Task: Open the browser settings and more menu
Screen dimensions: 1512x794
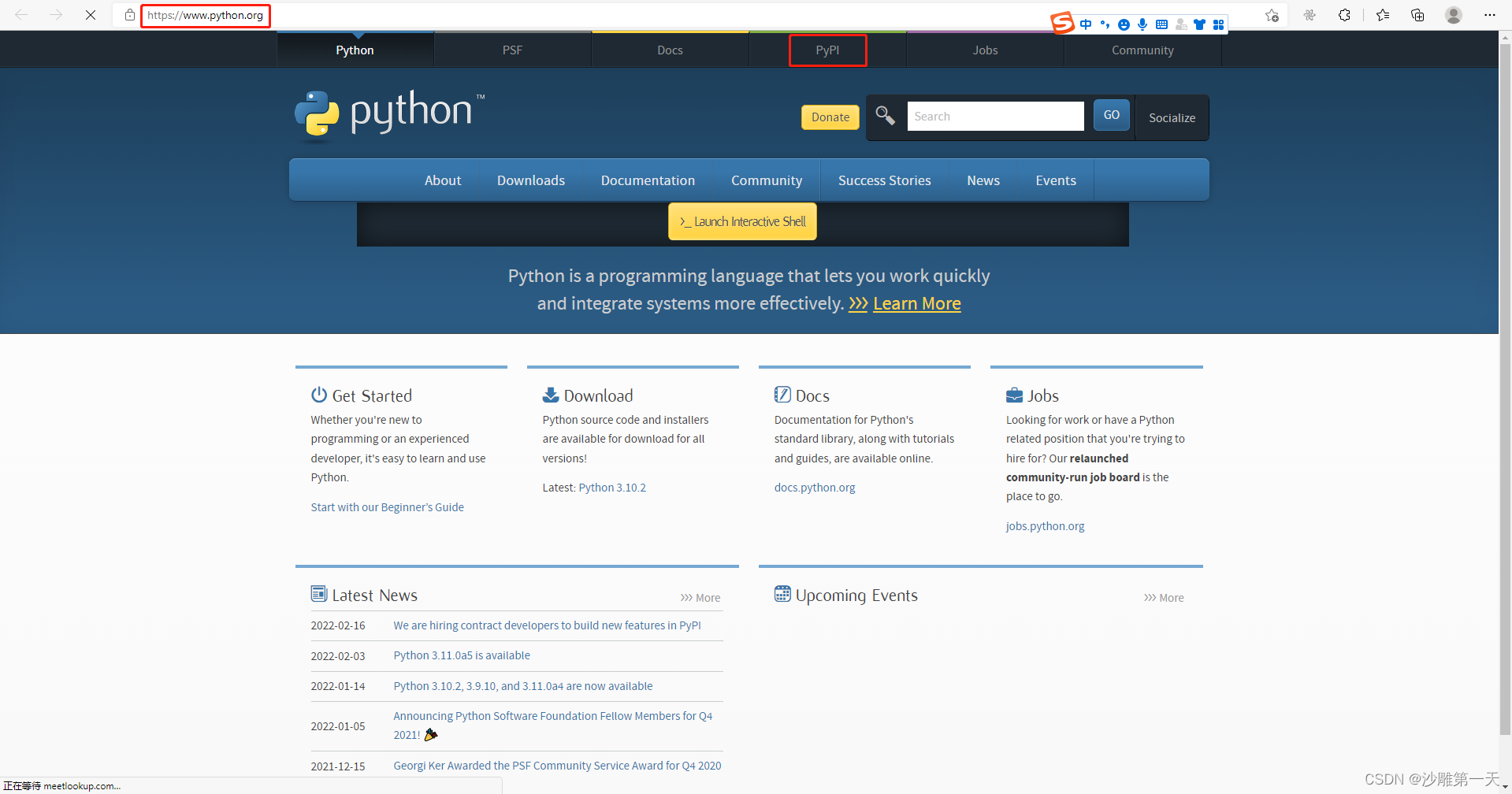Action: click(1489, 15)
